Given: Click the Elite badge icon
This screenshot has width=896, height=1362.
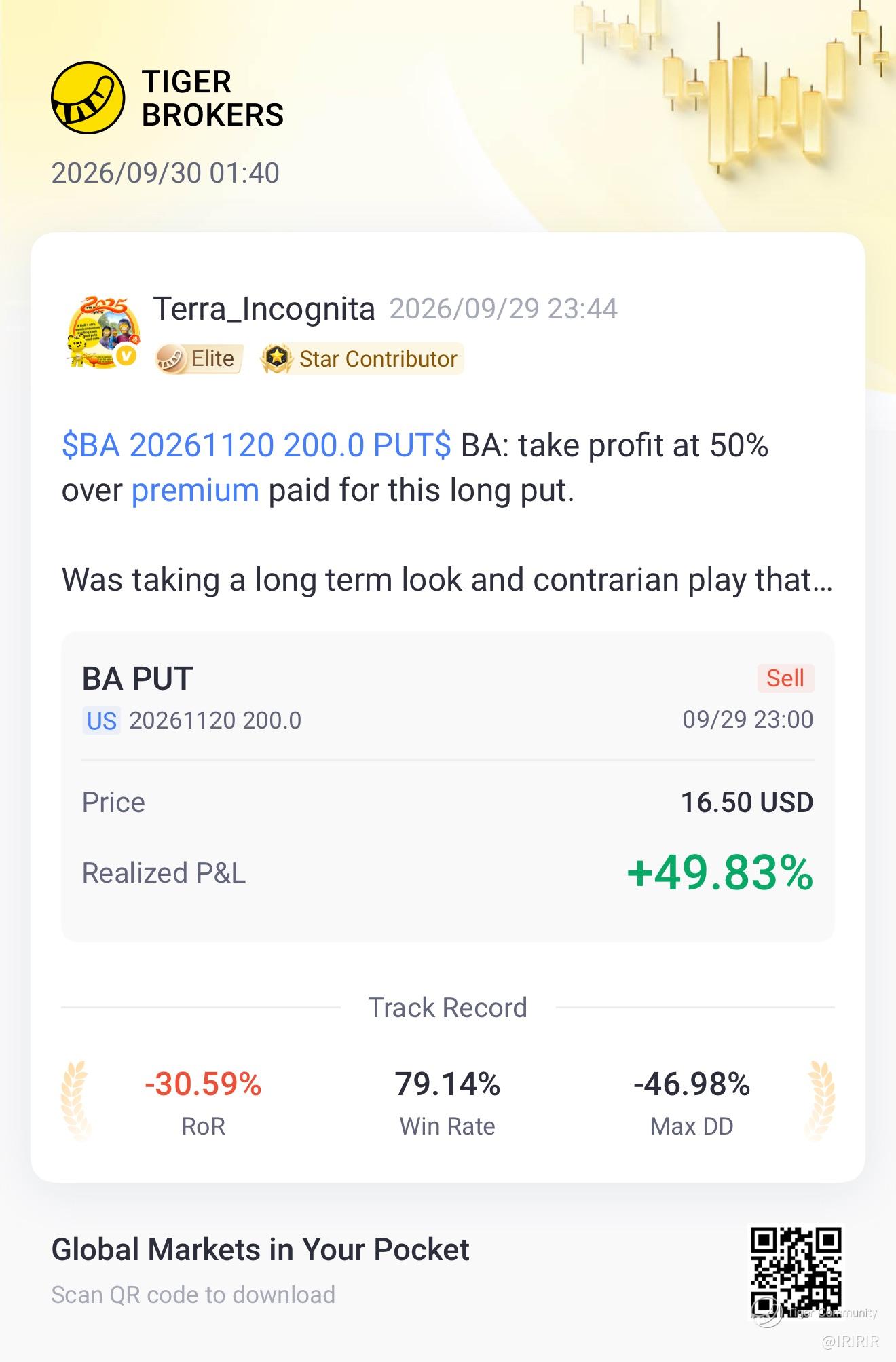Looking at the screenshot, I should coord(170,358).
